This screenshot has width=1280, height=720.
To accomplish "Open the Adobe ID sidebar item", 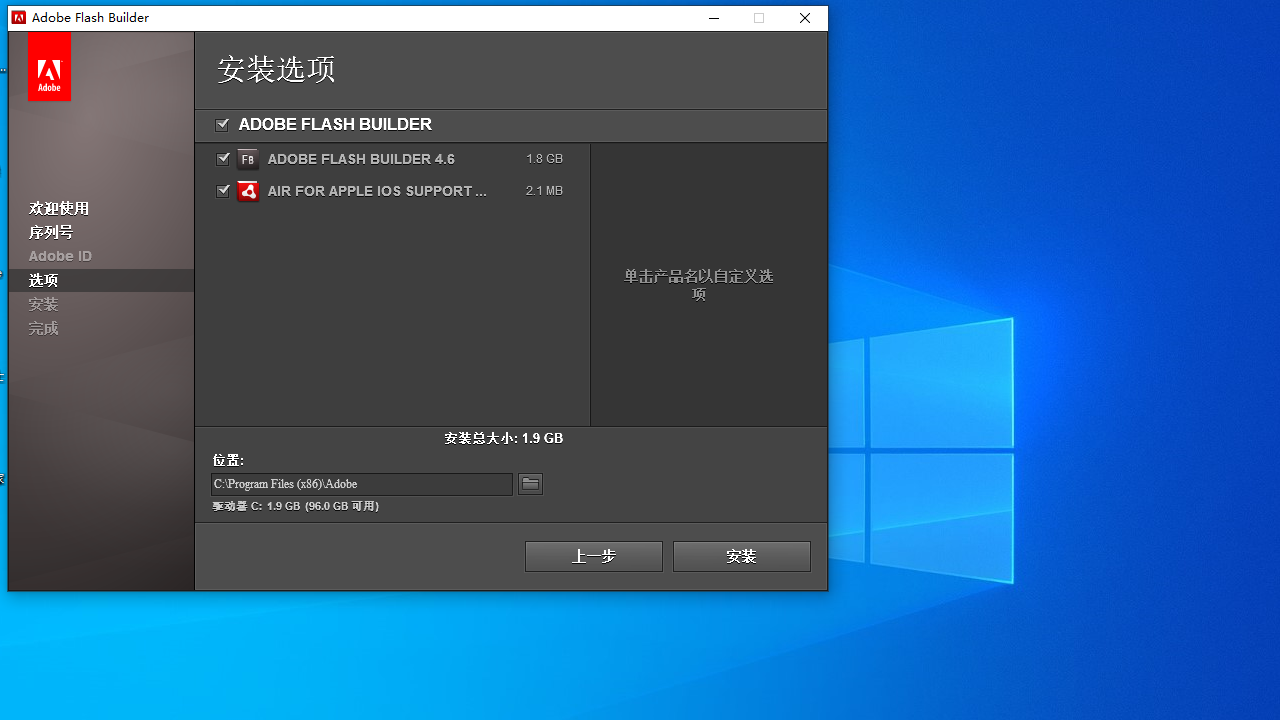I will click(x=60, y=256).
